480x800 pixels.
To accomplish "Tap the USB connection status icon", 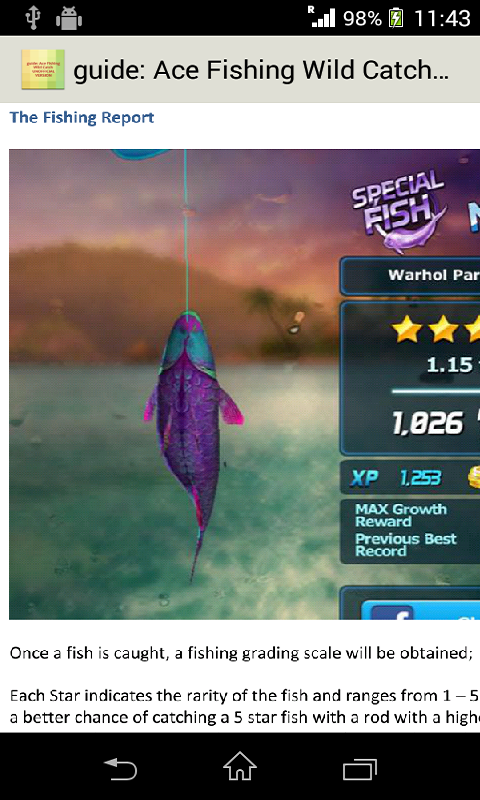I will pos(33,18).
